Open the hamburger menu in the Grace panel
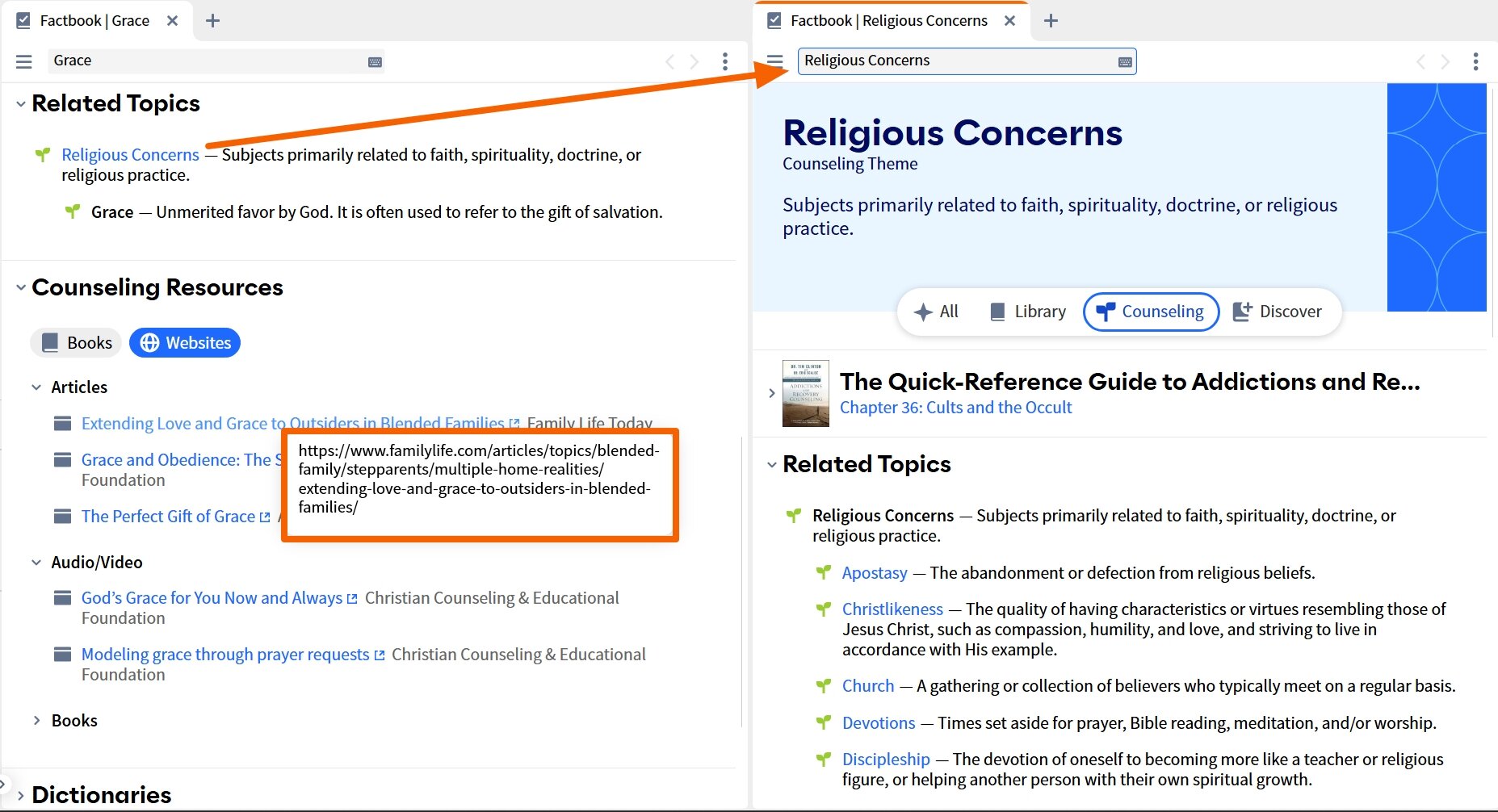This screenshot has height=812, width=1498. 24,61
